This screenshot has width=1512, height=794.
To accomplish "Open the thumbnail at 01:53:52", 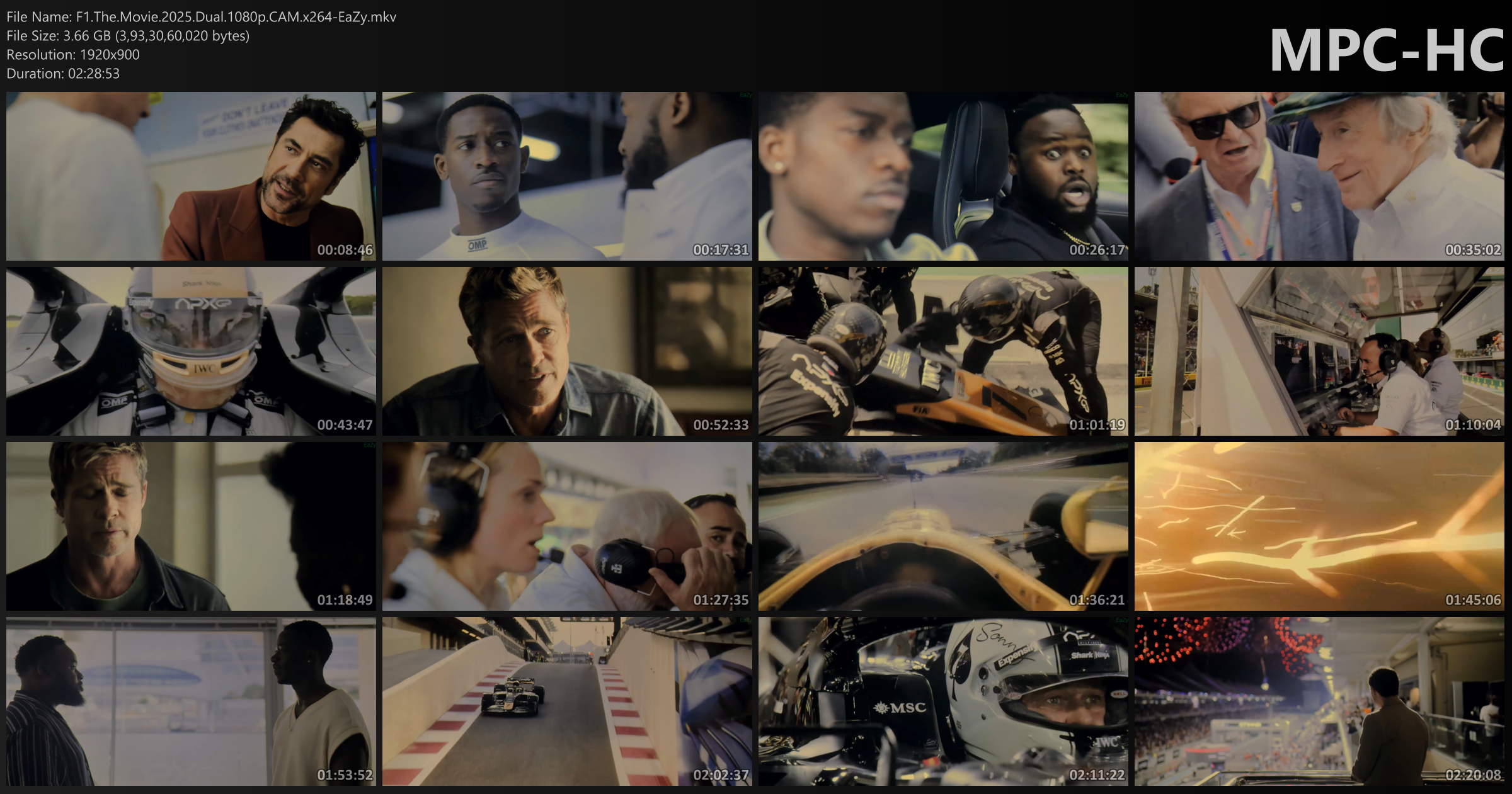I will 191,701.
